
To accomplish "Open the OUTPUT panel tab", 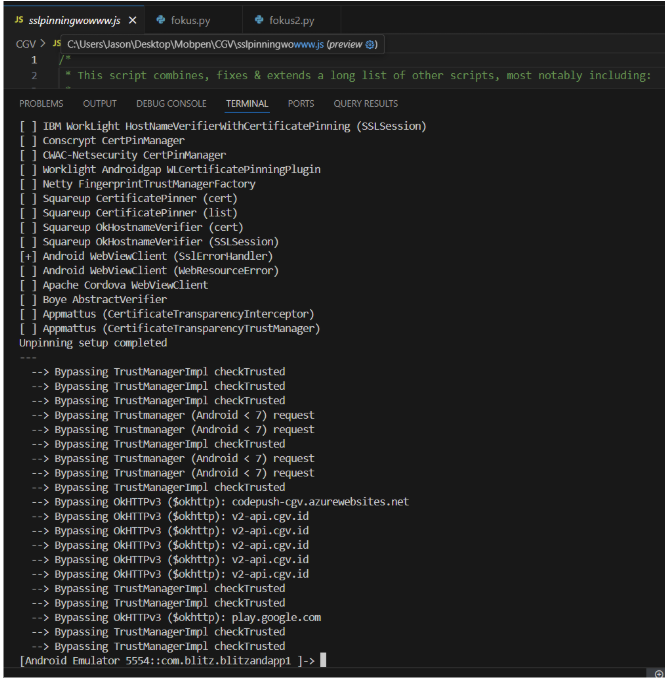I will pos(100,104).
